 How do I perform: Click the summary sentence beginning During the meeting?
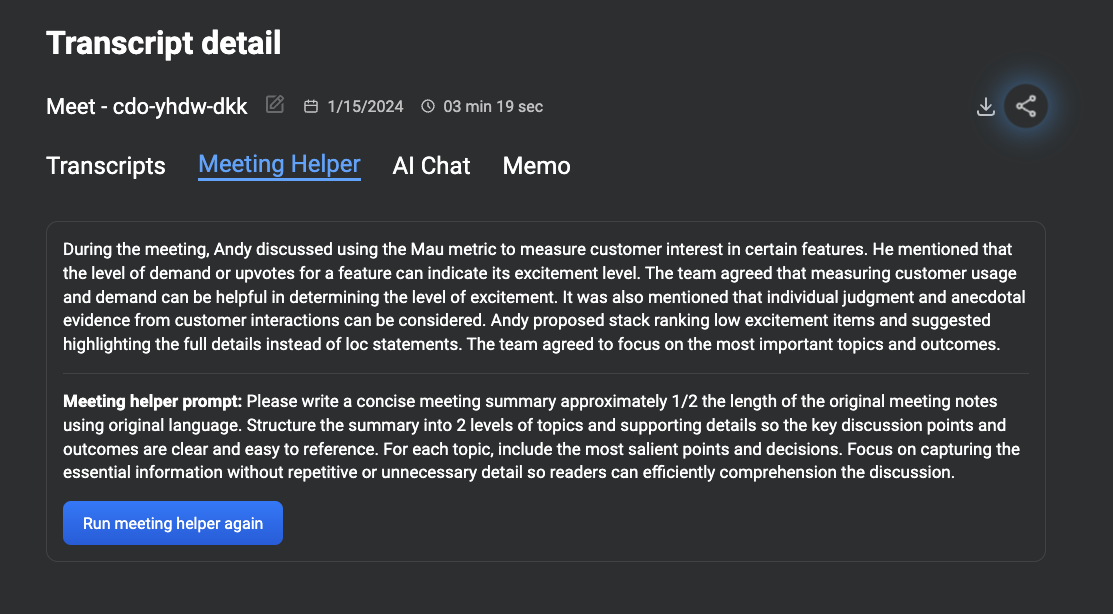466,249
